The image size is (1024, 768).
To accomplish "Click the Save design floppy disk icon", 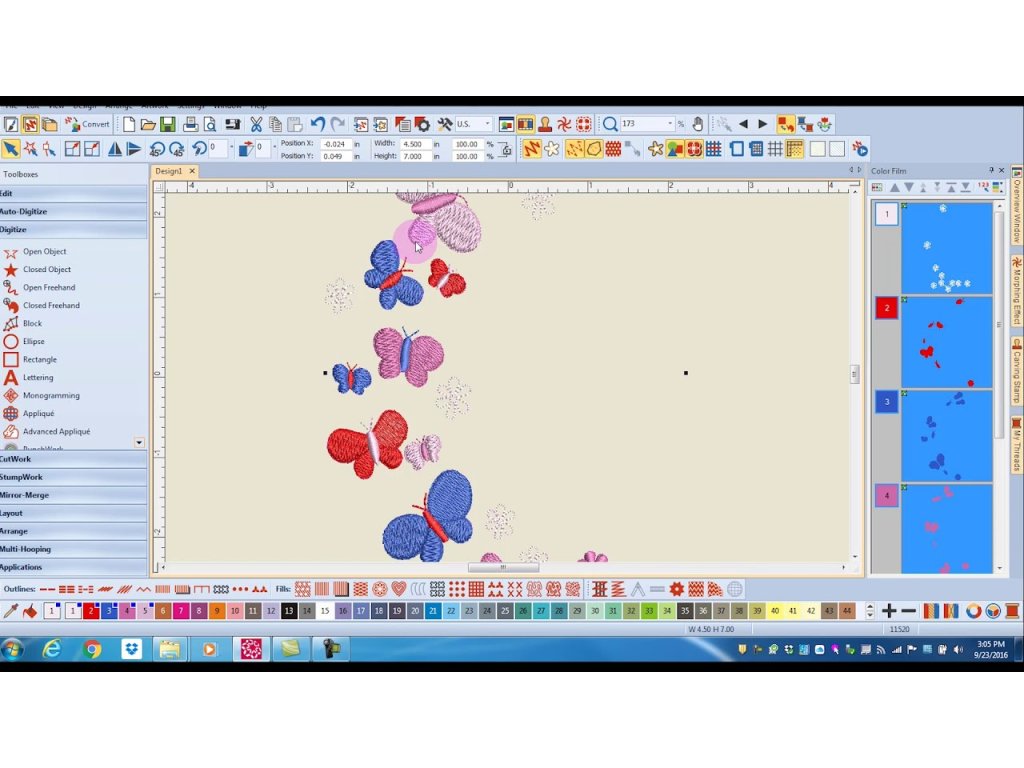I will pos(167,124).
